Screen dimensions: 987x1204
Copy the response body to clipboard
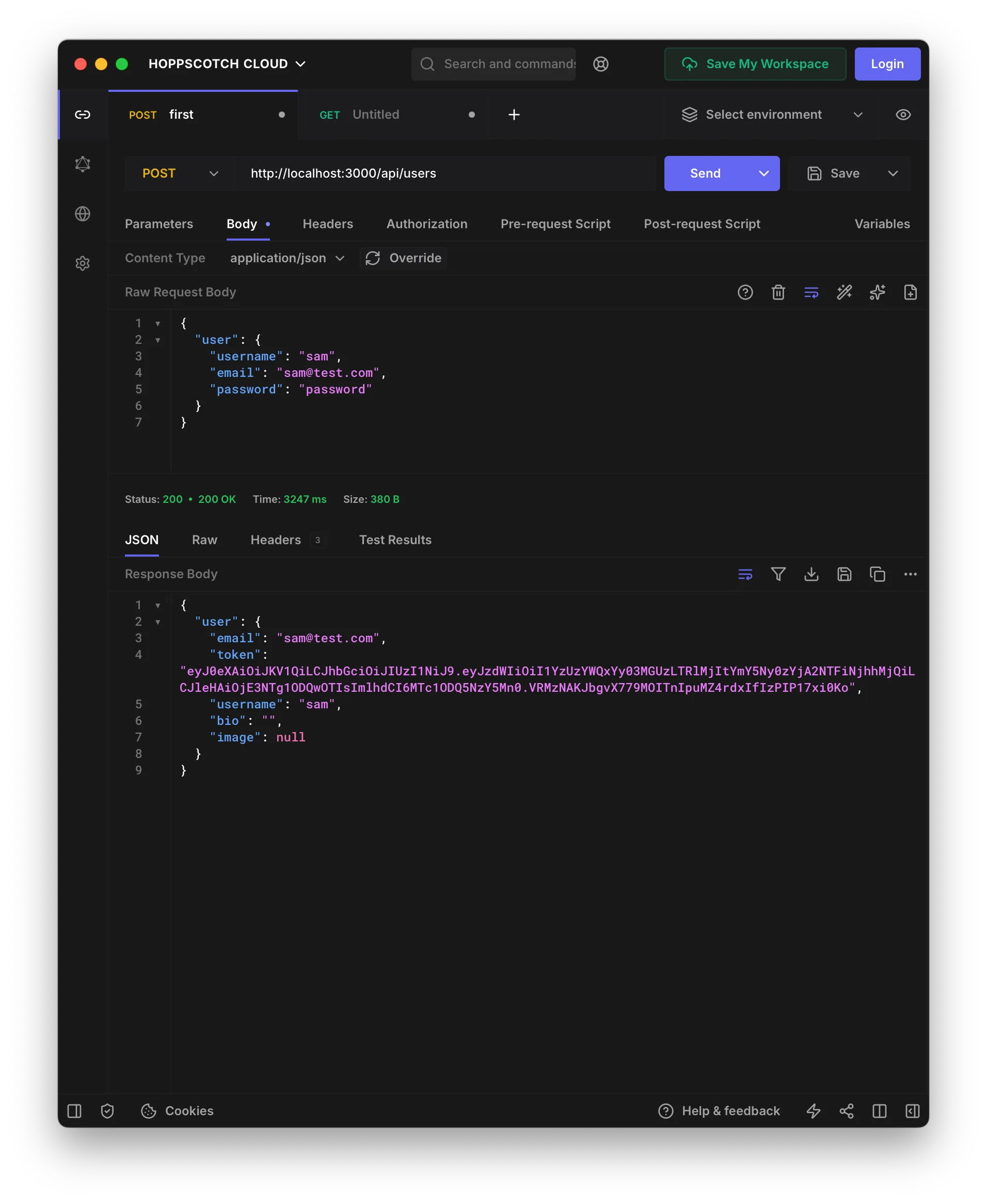(x=877, y=574)
